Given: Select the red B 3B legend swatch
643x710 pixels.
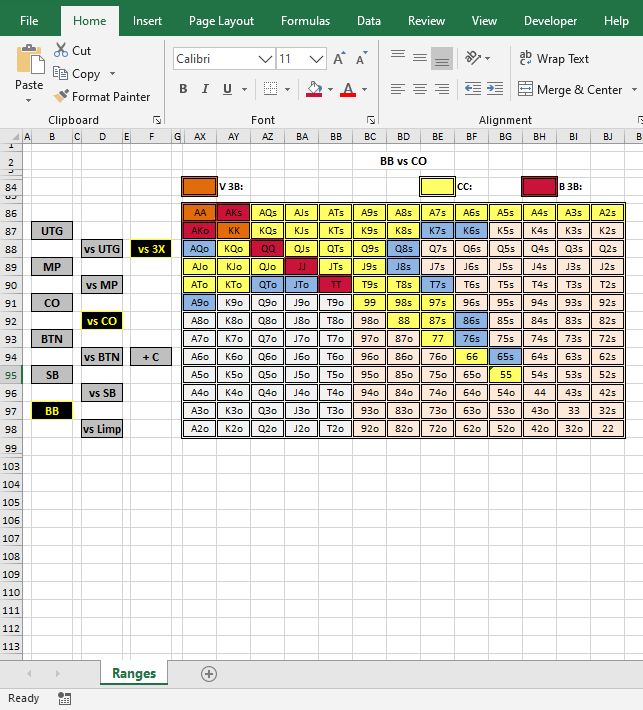Looking at the screenshot, I should [x=539, y=186].
